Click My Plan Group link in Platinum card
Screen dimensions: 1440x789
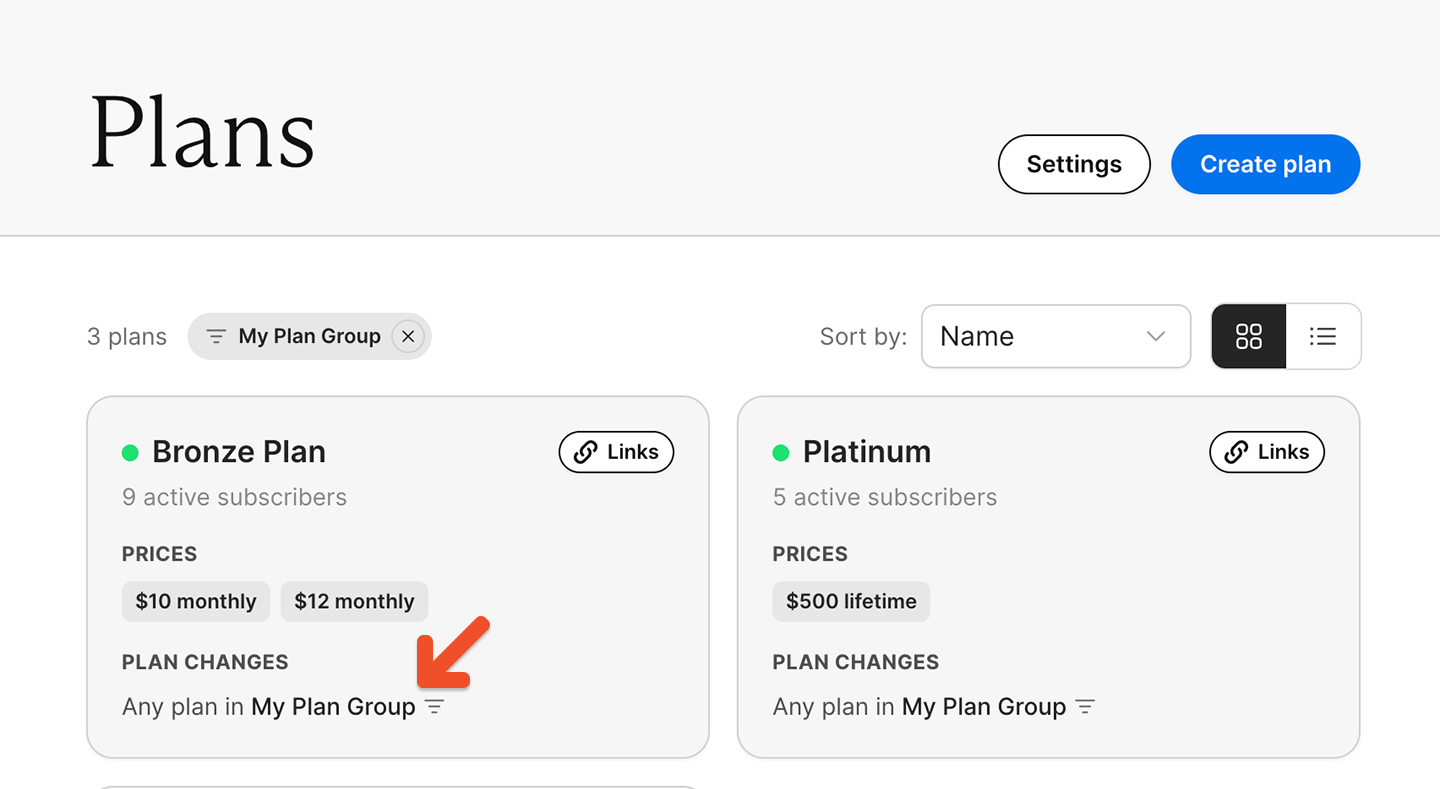984,707
